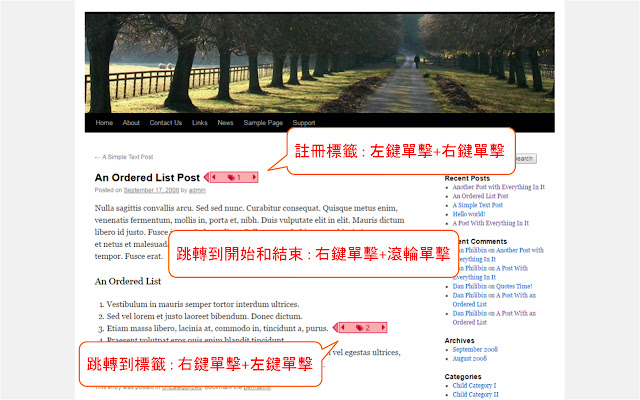The image size is (640, 400).
Task: Click the left arrow on tag marker 2
Action: [x=342, y=327]
